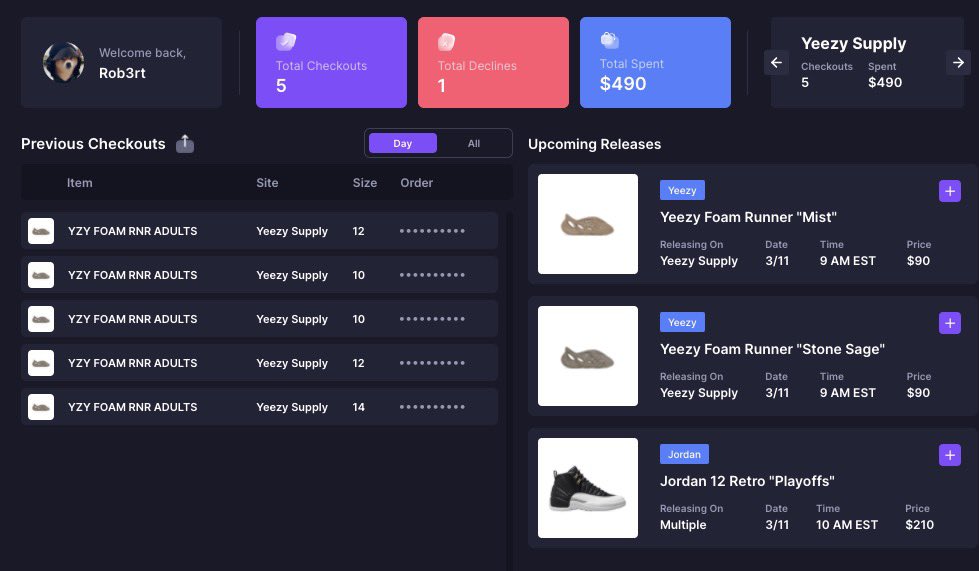Screen dimensions: 979x571
Task: Click the first checkout row's shoe thumbnail, size 12
Action: pyautogui.click(x=41, y=231)
